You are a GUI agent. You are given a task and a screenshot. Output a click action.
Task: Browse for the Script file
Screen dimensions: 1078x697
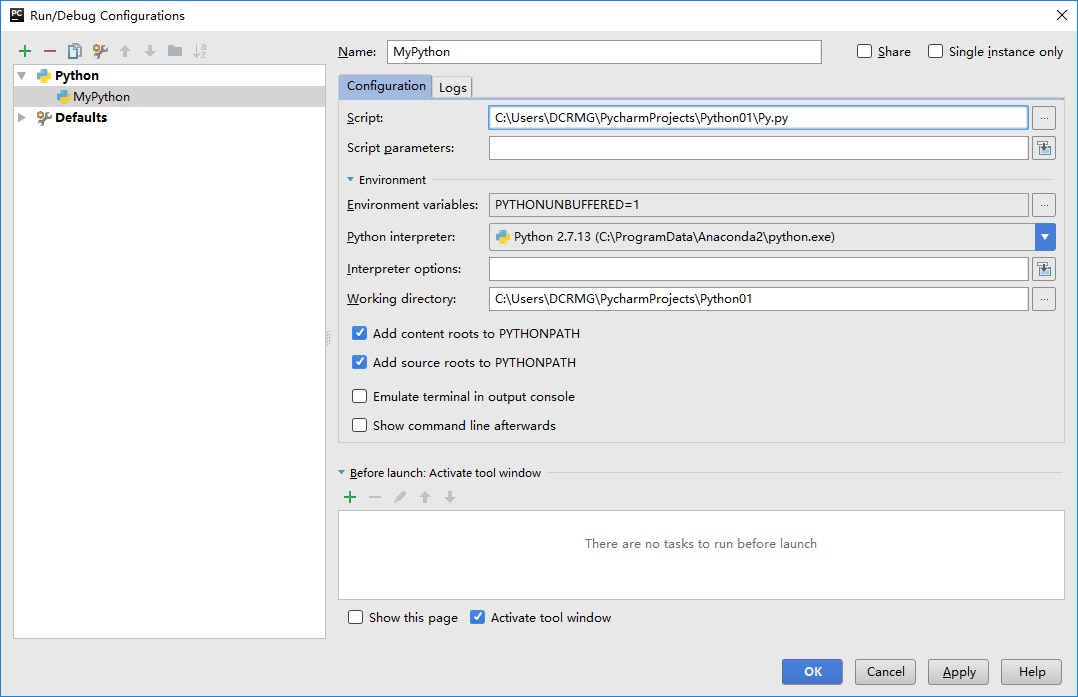pyautogui.click(x=1044, y=118)
